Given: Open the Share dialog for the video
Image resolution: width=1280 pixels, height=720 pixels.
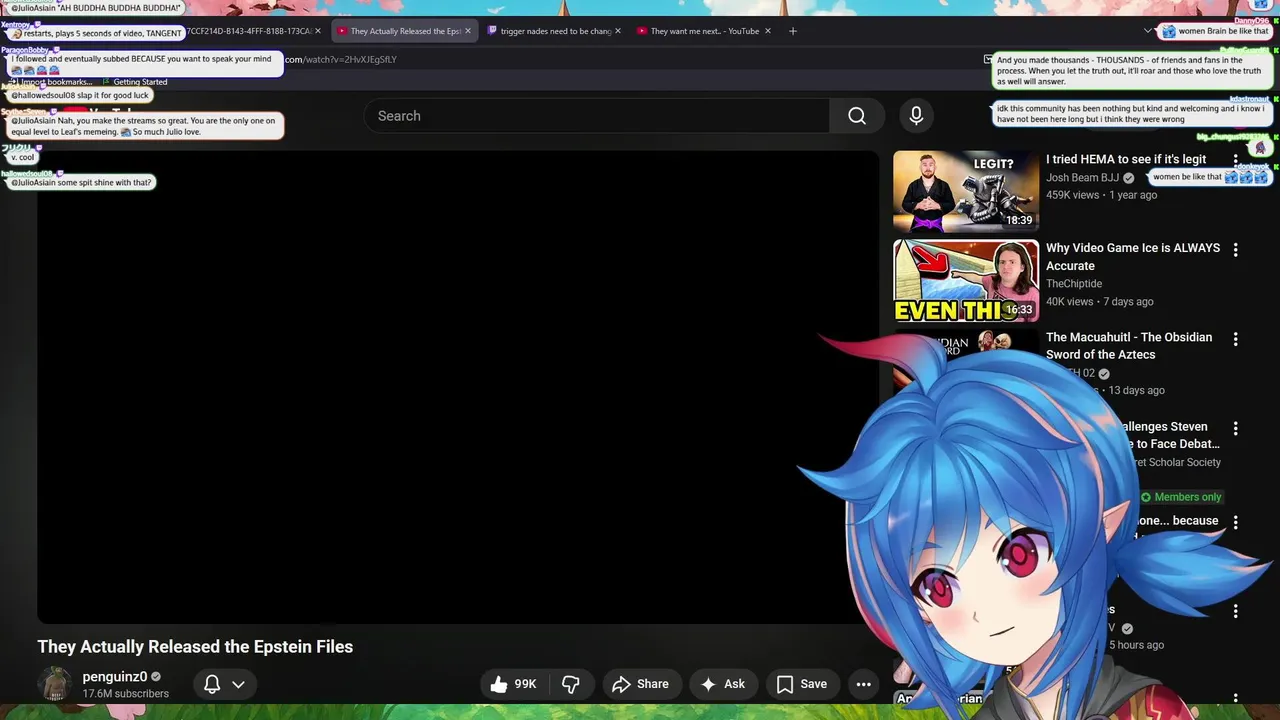Looking at the screenshot, I should click(640, 684).
